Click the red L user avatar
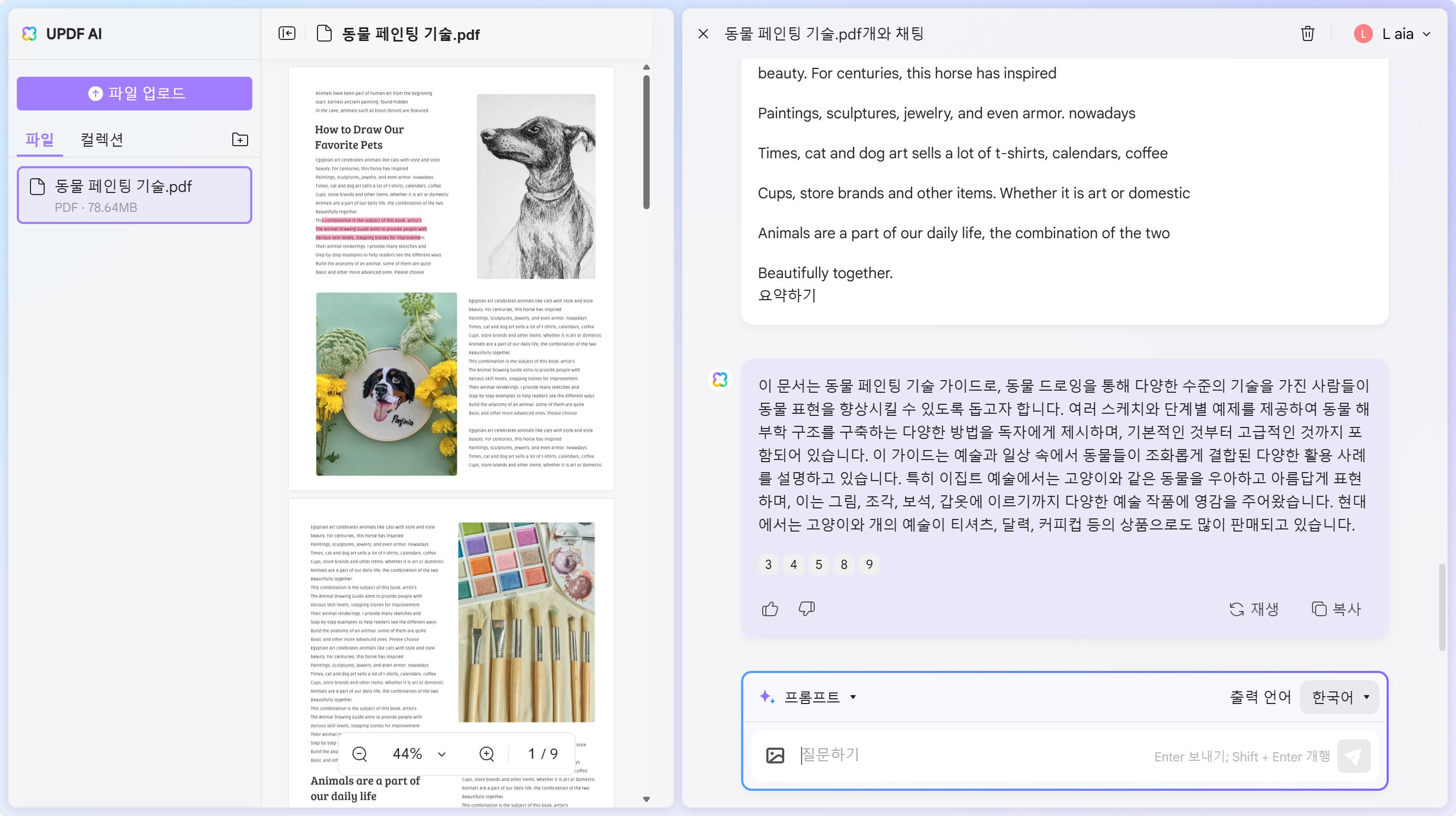The width and height of the screenshot is (1456, 816). pos(1363,34)
